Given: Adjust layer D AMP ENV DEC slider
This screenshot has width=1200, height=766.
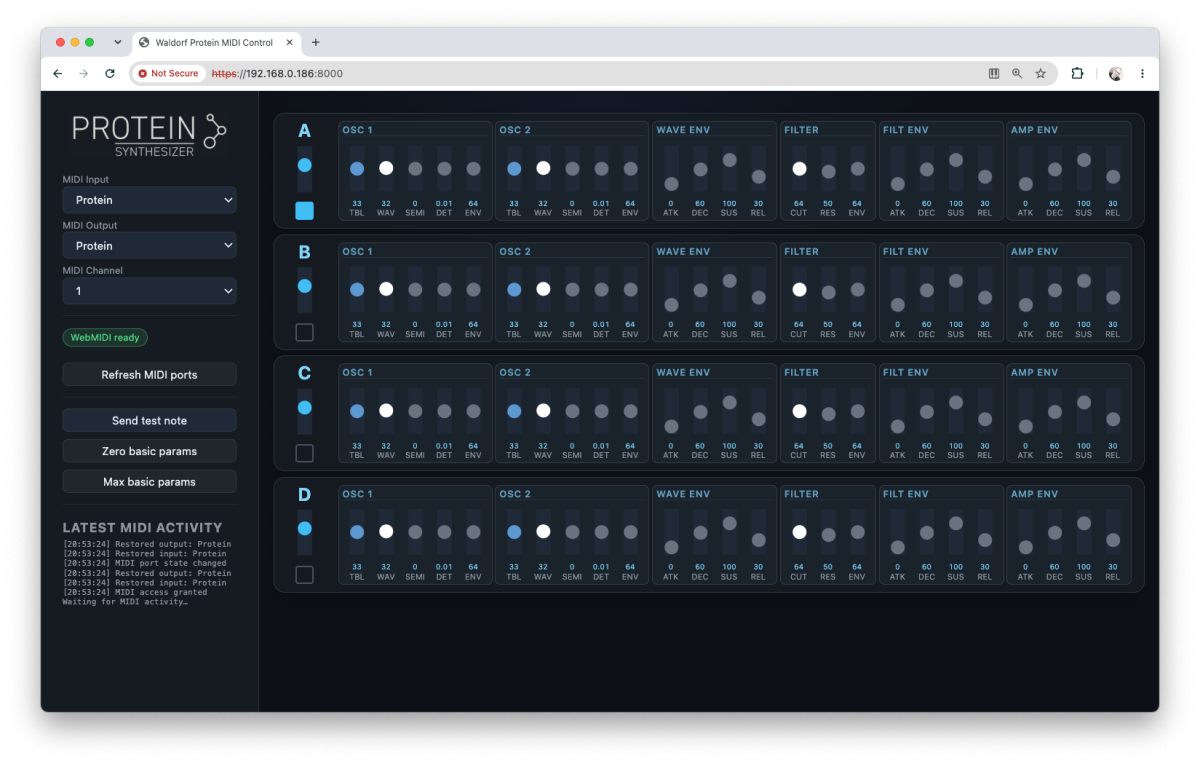Looking at the screenshot, I should [x=1055, y=532].
